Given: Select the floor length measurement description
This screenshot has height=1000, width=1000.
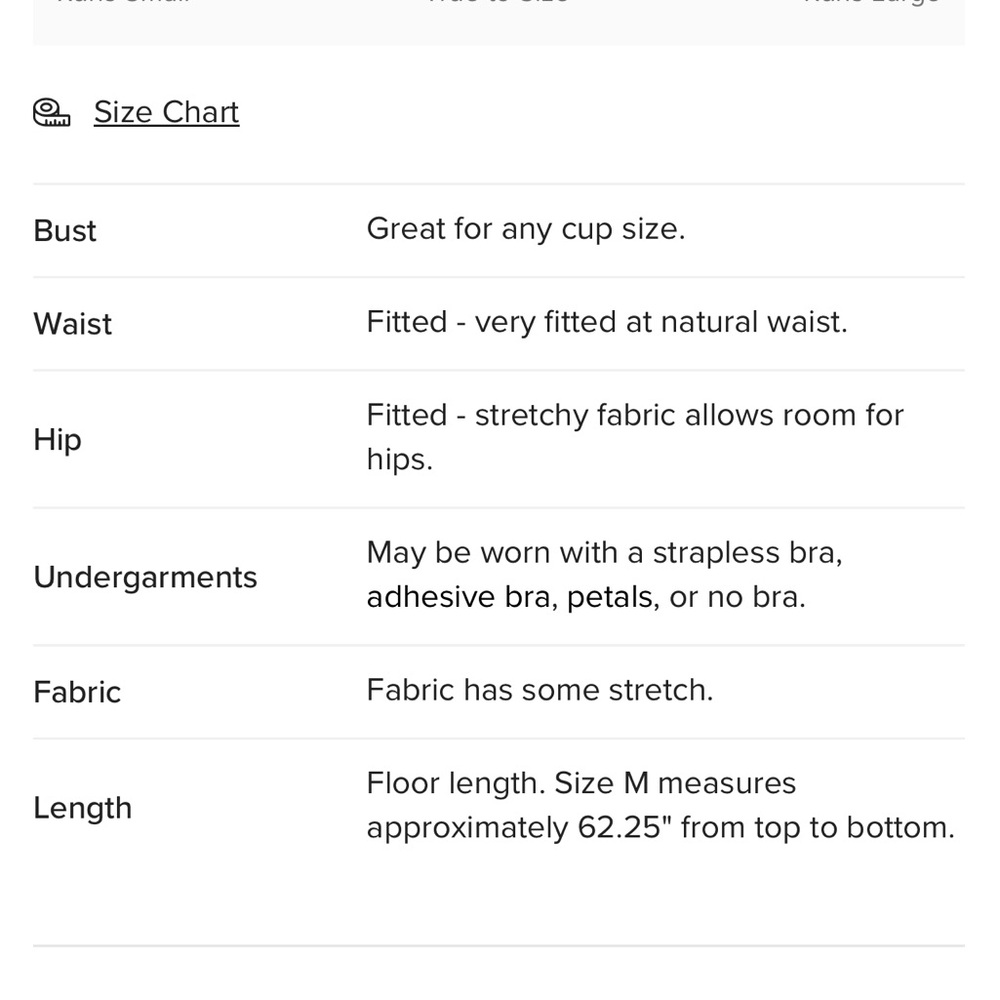Looking at the screenshot, I should pos(661,806).
